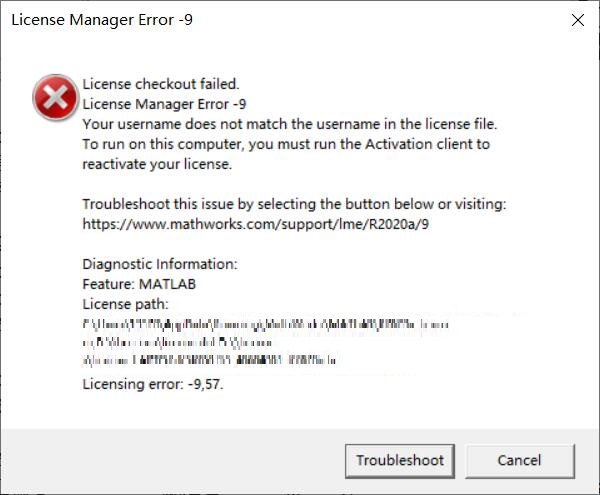600x495 pixels.
Task: Click the "To run on this computer" line
Action: coord(285,144)
